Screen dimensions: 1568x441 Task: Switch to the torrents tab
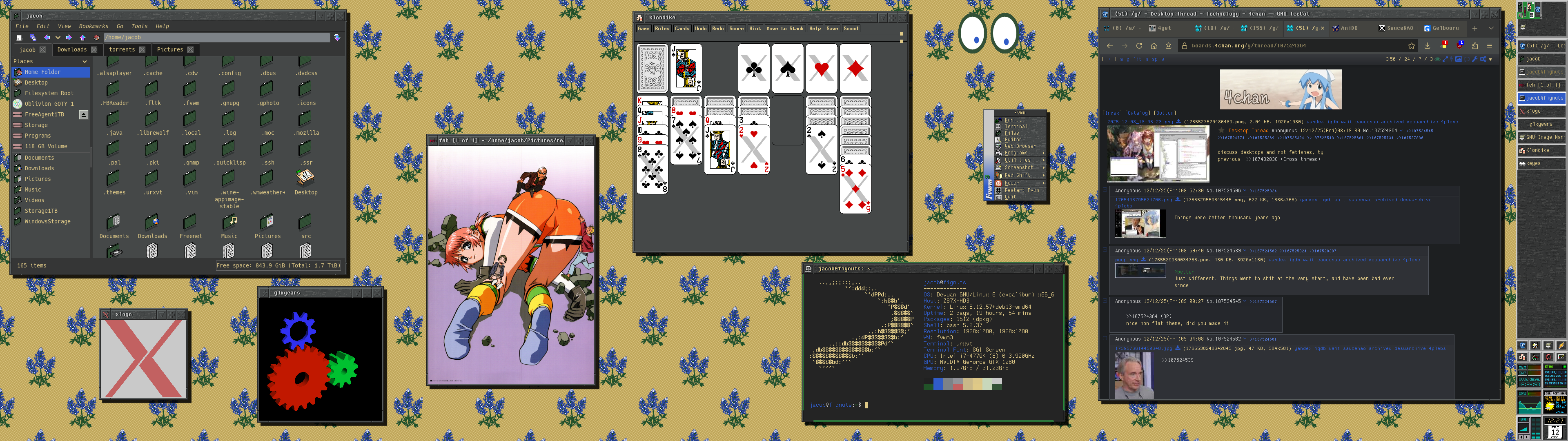[122, 49]
